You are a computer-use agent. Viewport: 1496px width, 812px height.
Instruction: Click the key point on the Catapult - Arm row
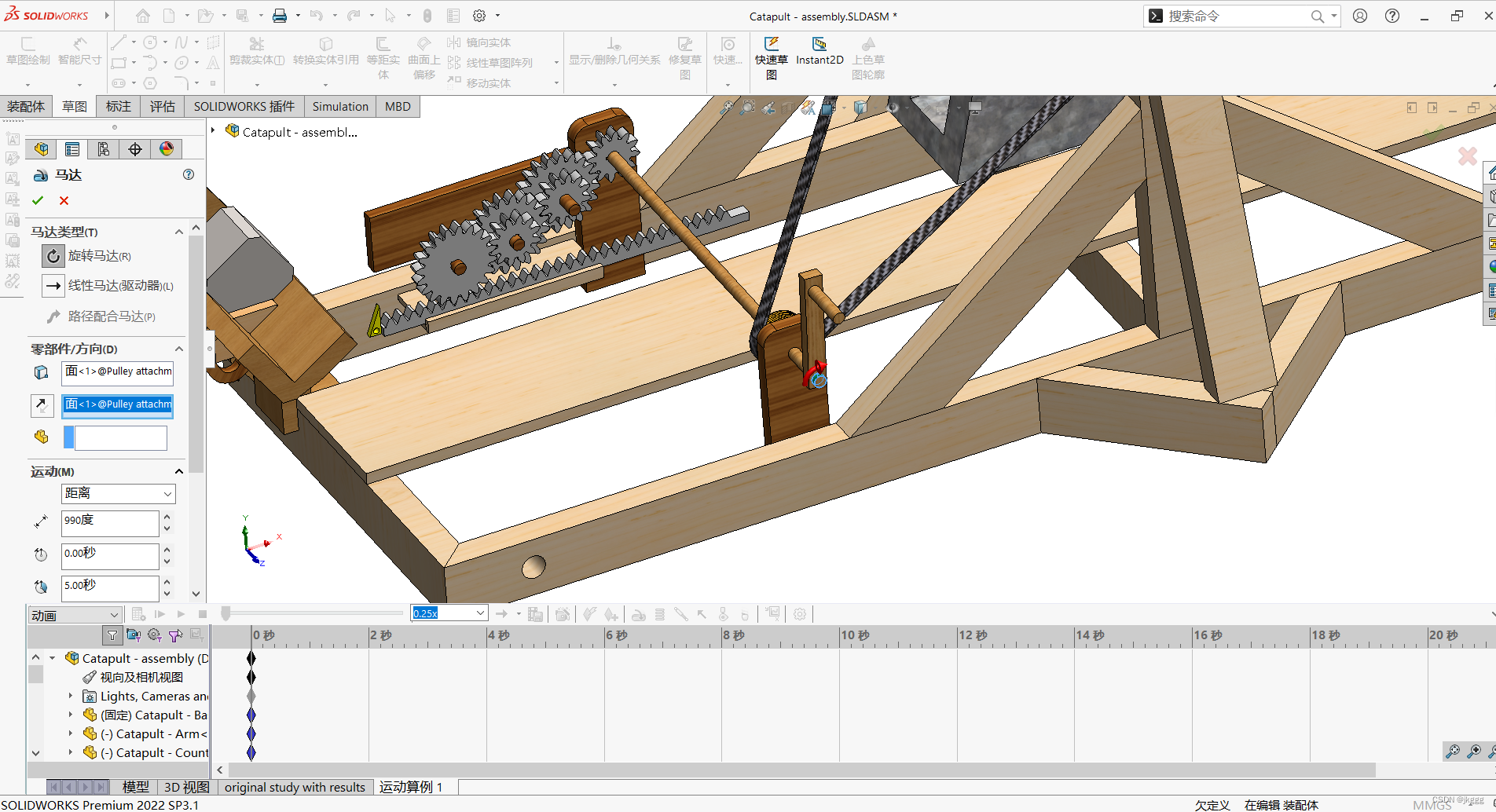coord(251,733)
